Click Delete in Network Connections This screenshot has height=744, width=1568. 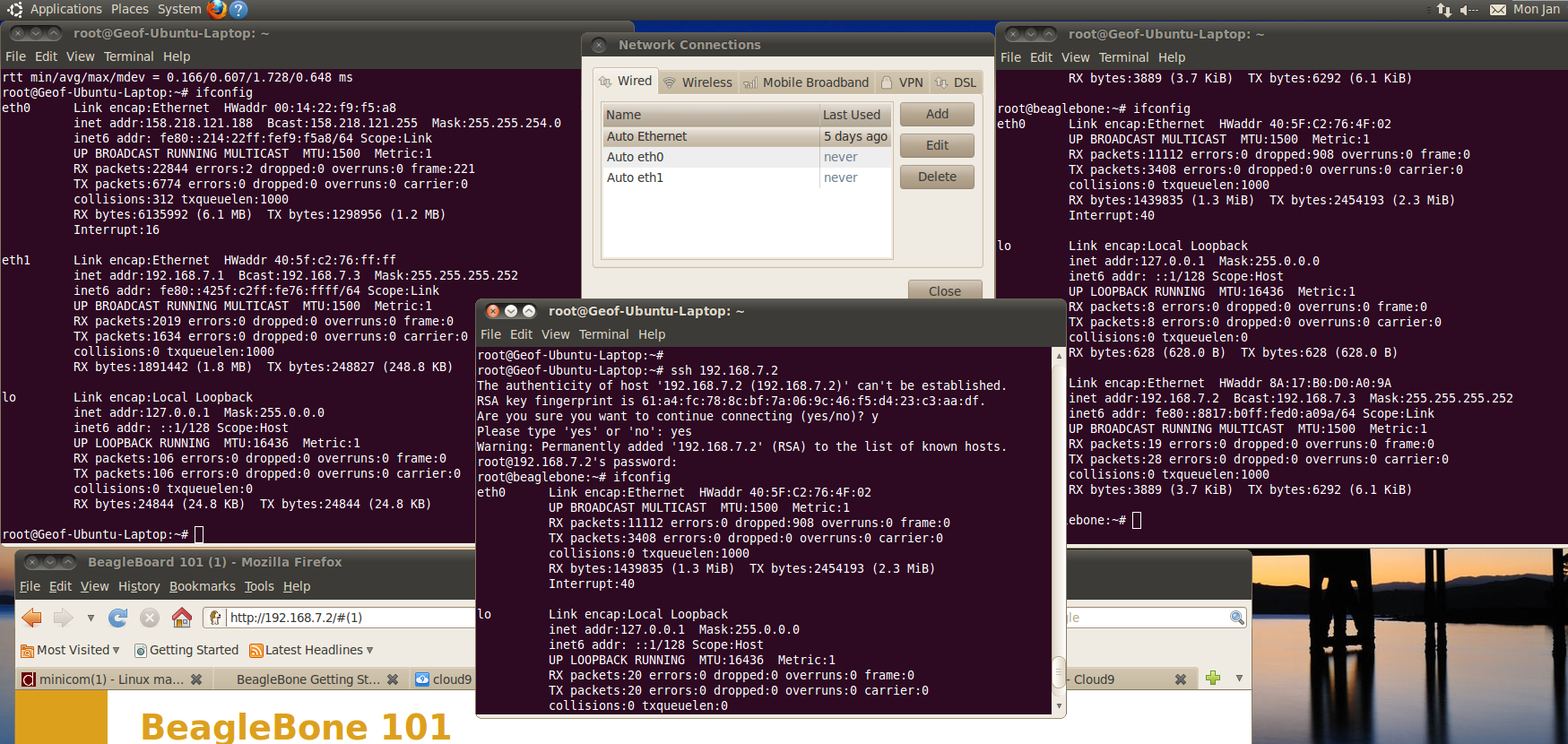click(x=937, y=177)
